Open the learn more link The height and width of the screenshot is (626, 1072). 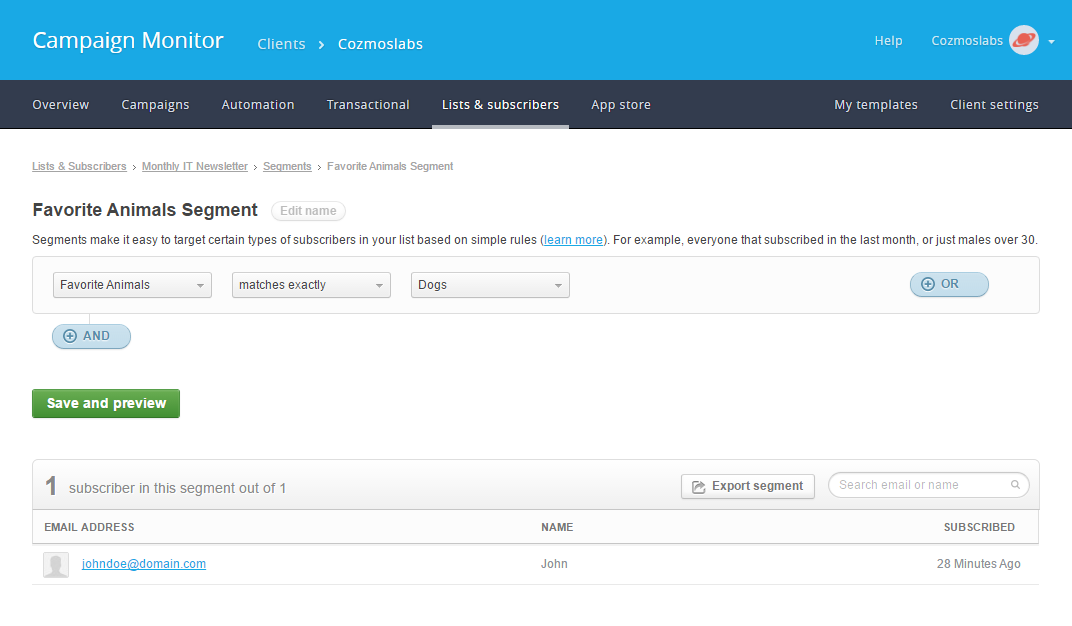573,240
